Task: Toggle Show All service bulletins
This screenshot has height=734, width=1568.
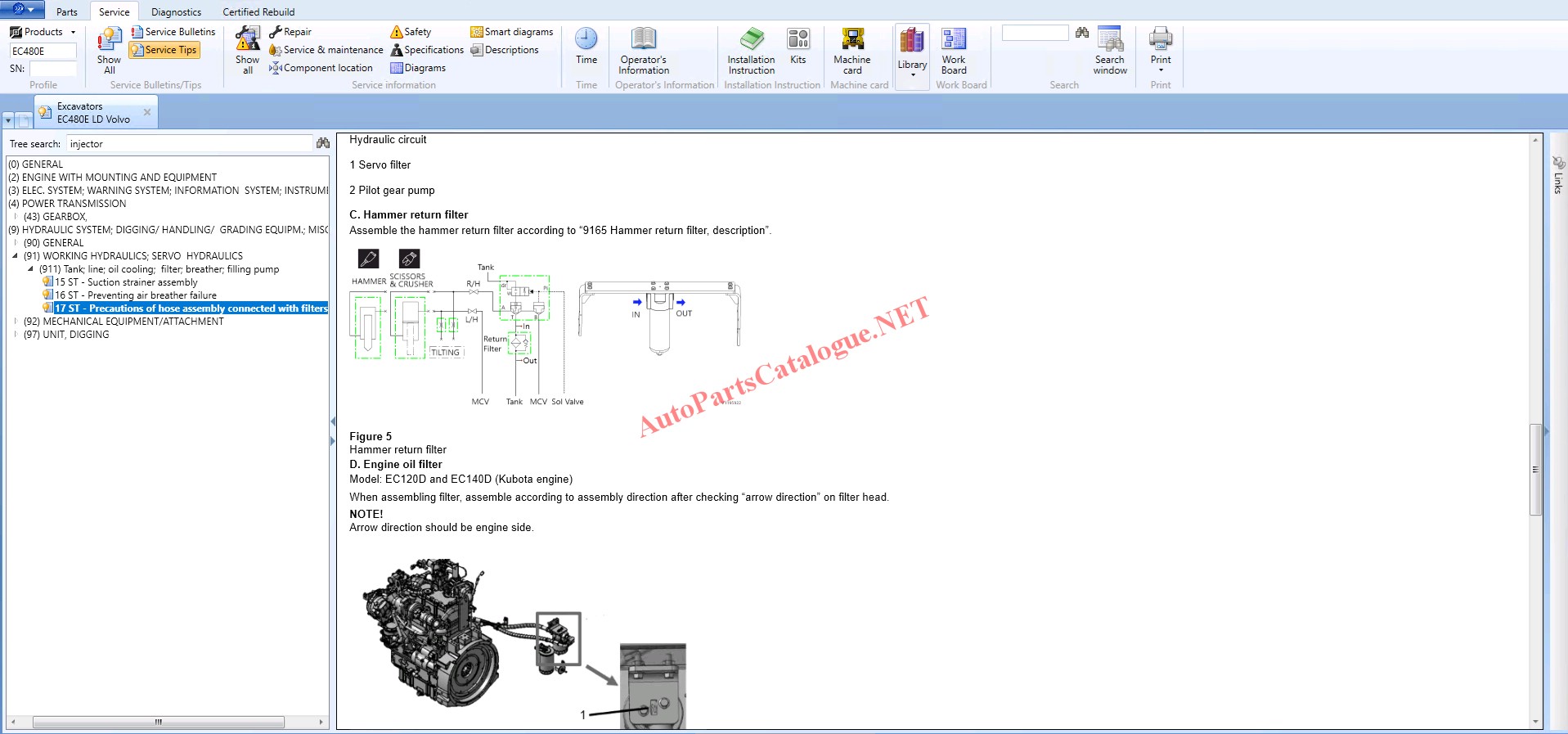Action: (x=109, y=51)
